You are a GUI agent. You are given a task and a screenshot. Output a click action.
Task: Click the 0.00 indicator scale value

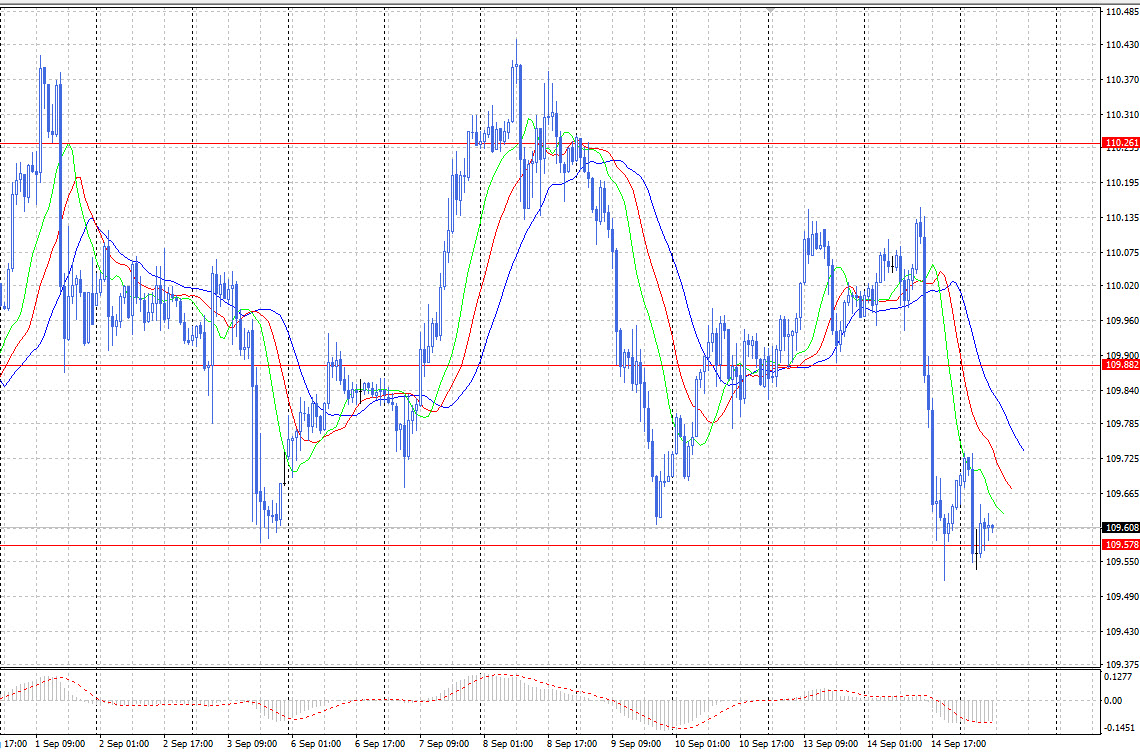[1112, 701]
